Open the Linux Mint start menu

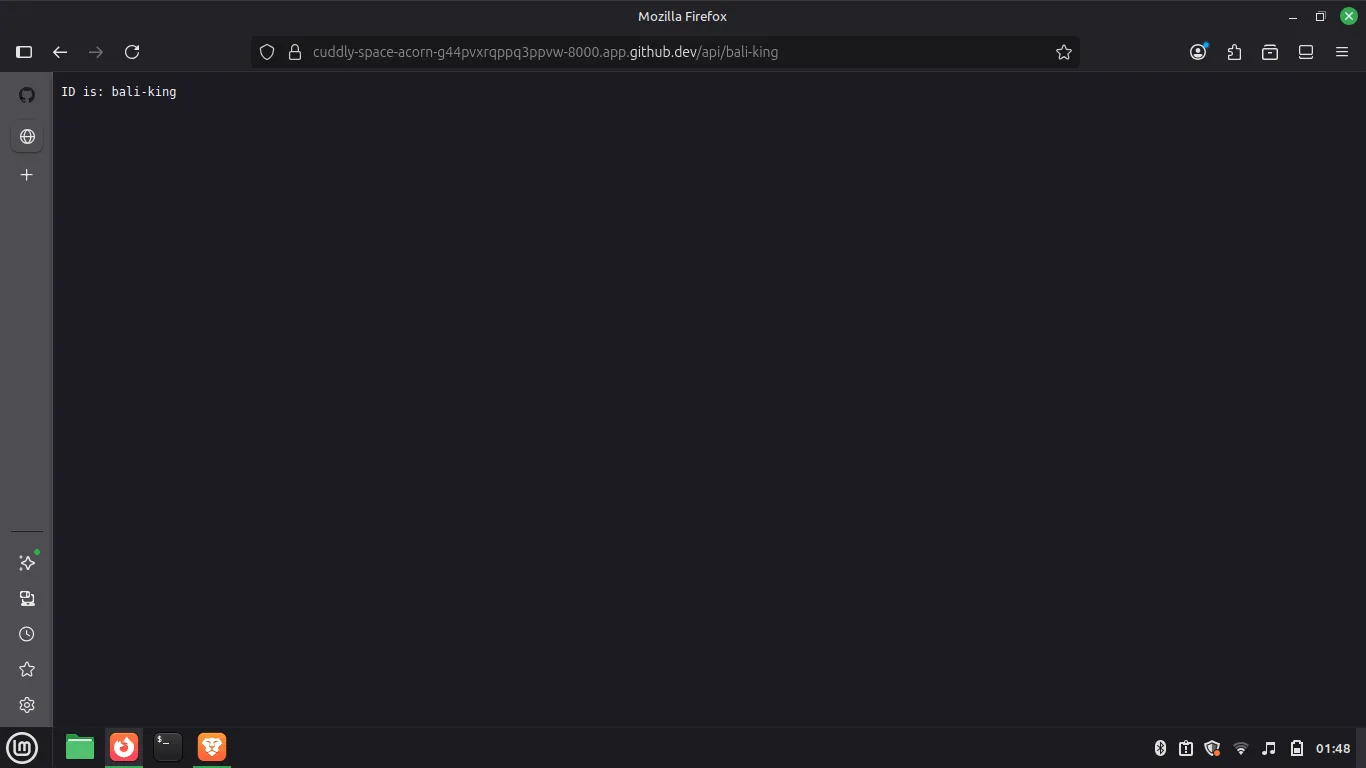pos(22,747)
